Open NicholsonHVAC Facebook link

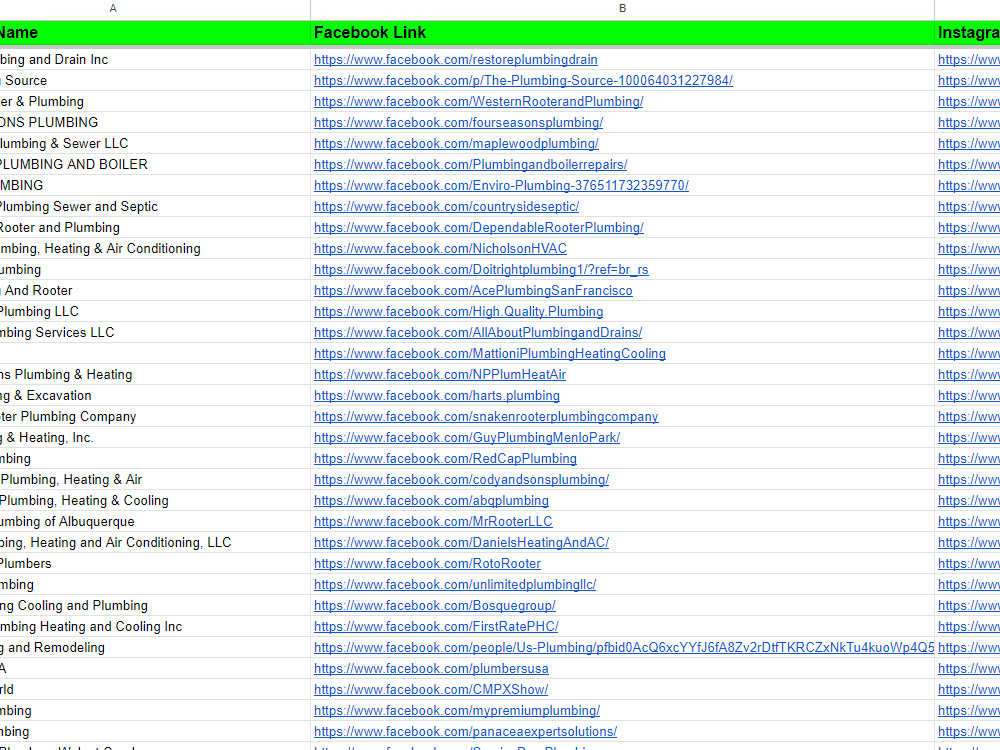point(440,249)
